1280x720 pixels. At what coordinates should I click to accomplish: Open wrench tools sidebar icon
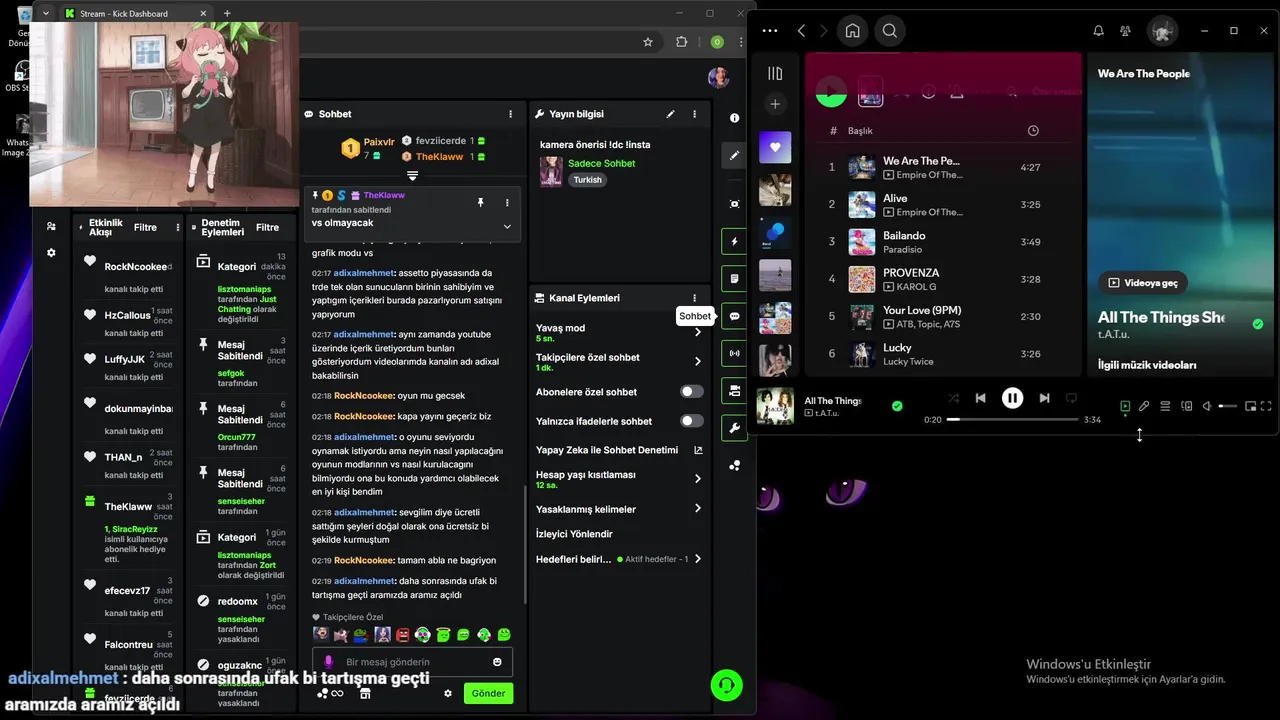pos(735,428)
